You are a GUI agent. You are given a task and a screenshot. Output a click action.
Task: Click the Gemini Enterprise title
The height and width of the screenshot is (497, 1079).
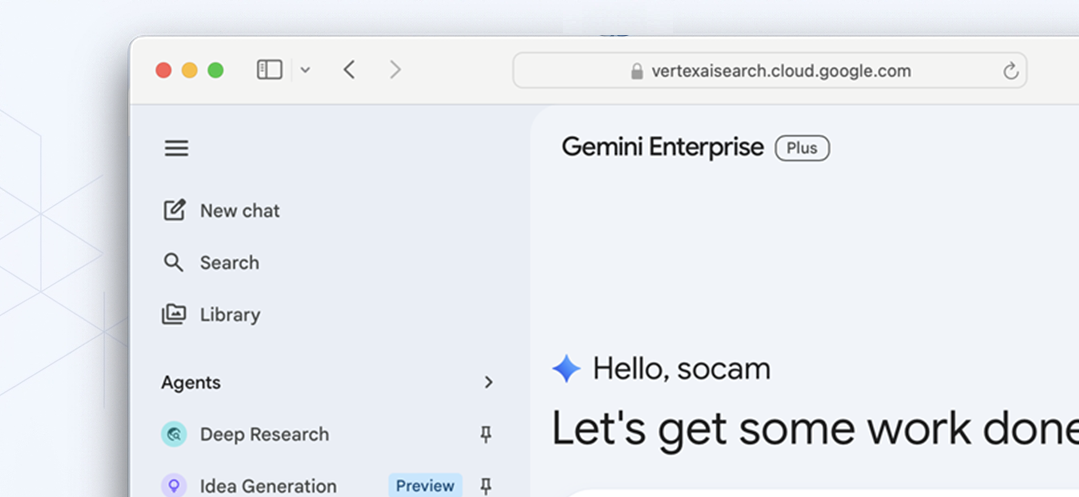point(663,147)
